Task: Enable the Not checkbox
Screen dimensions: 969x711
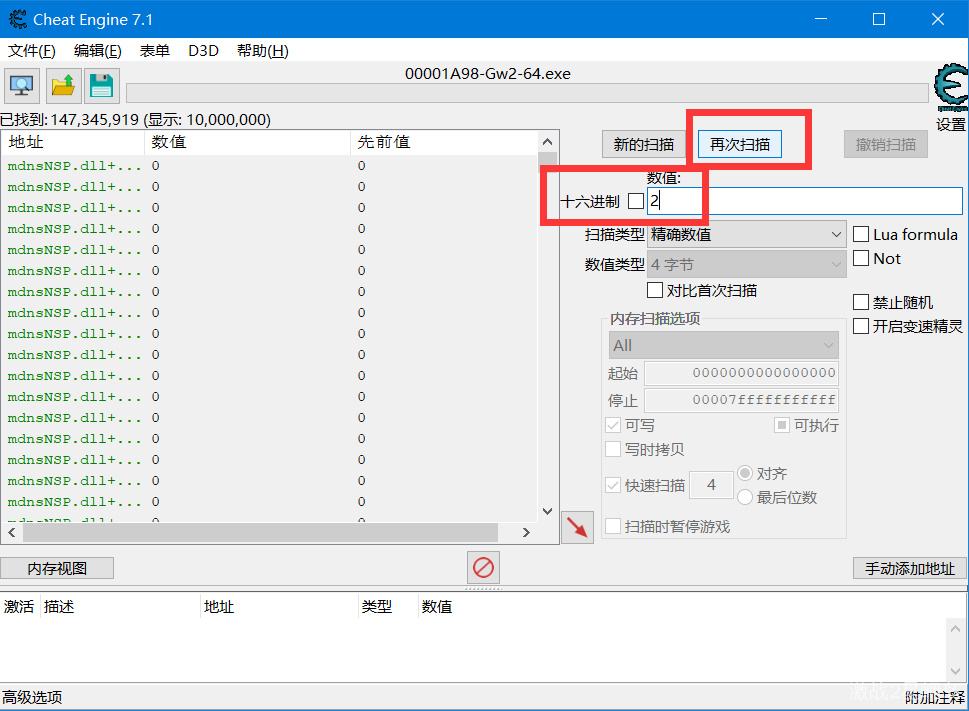Action: (861, 258)
